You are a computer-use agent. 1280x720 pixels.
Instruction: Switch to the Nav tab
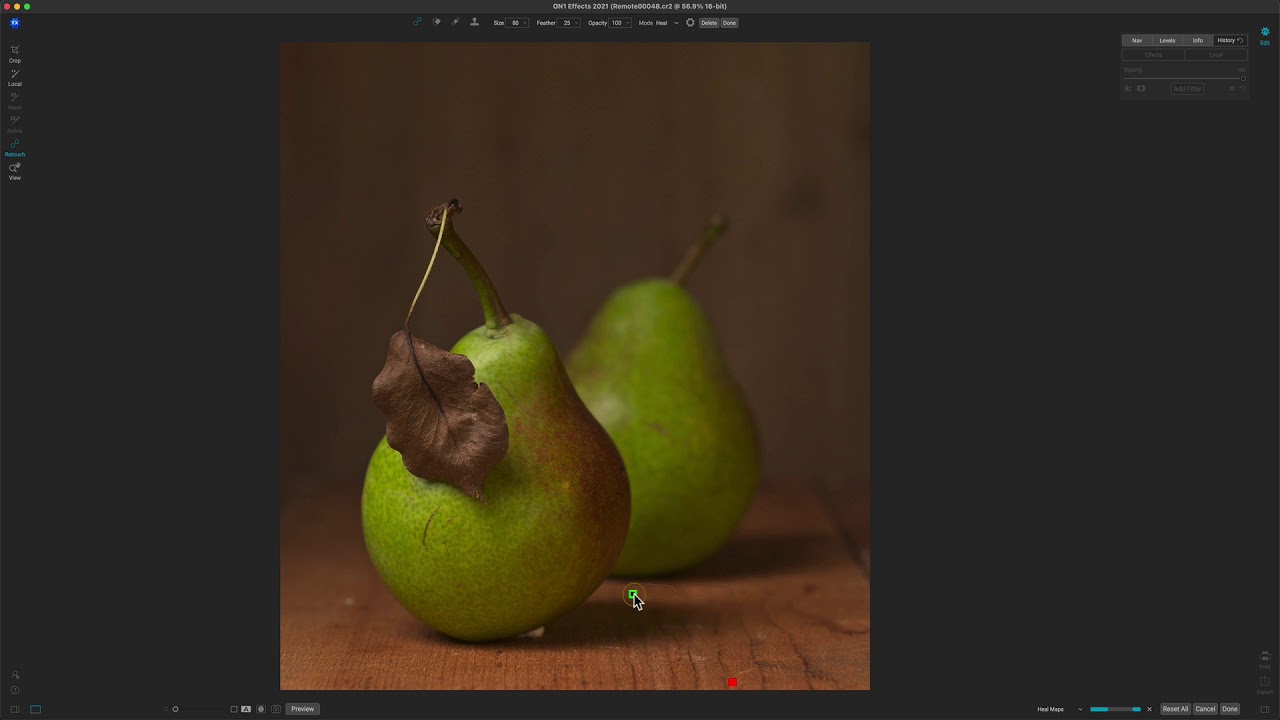click(1137, 40)
